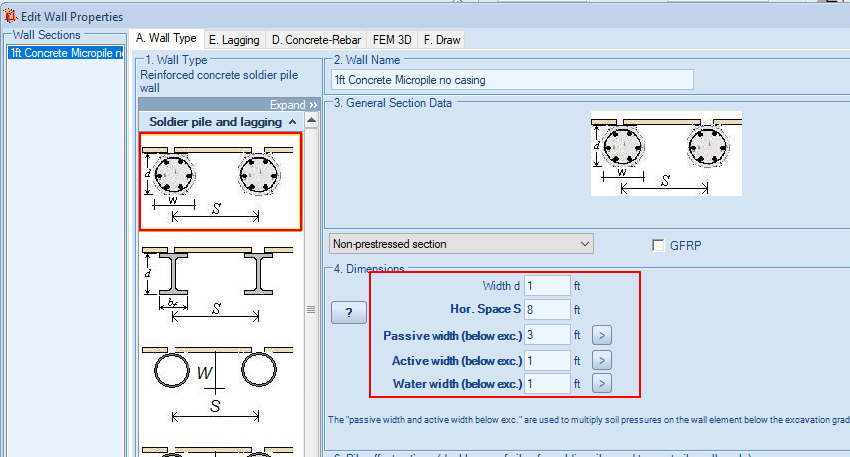The image size is (850, 457).
Task: Open the D. Concrete-Rebar tab
Action: point(316,40)
